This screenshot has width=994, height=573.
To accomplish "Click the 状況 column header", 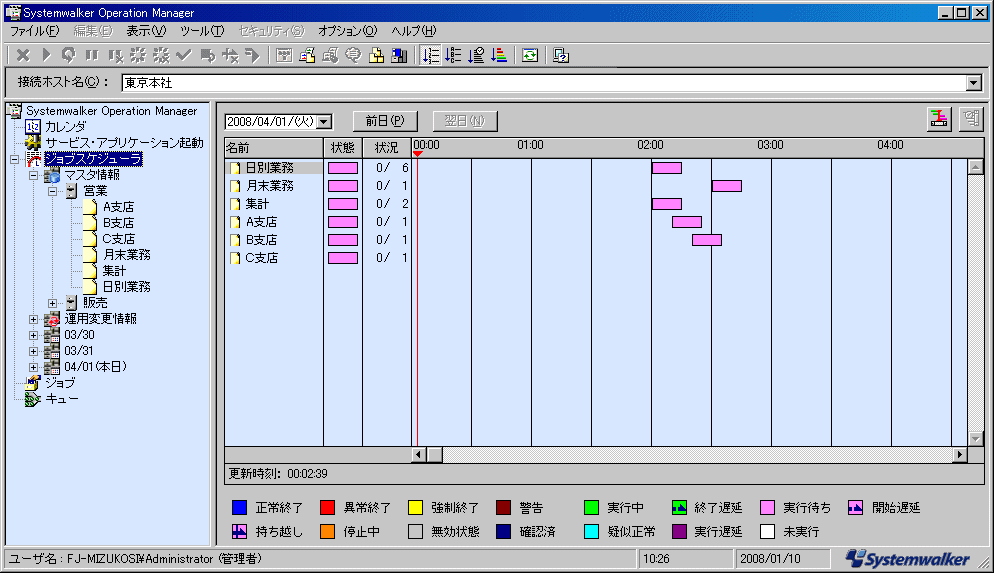I will (x=387, y=148).
